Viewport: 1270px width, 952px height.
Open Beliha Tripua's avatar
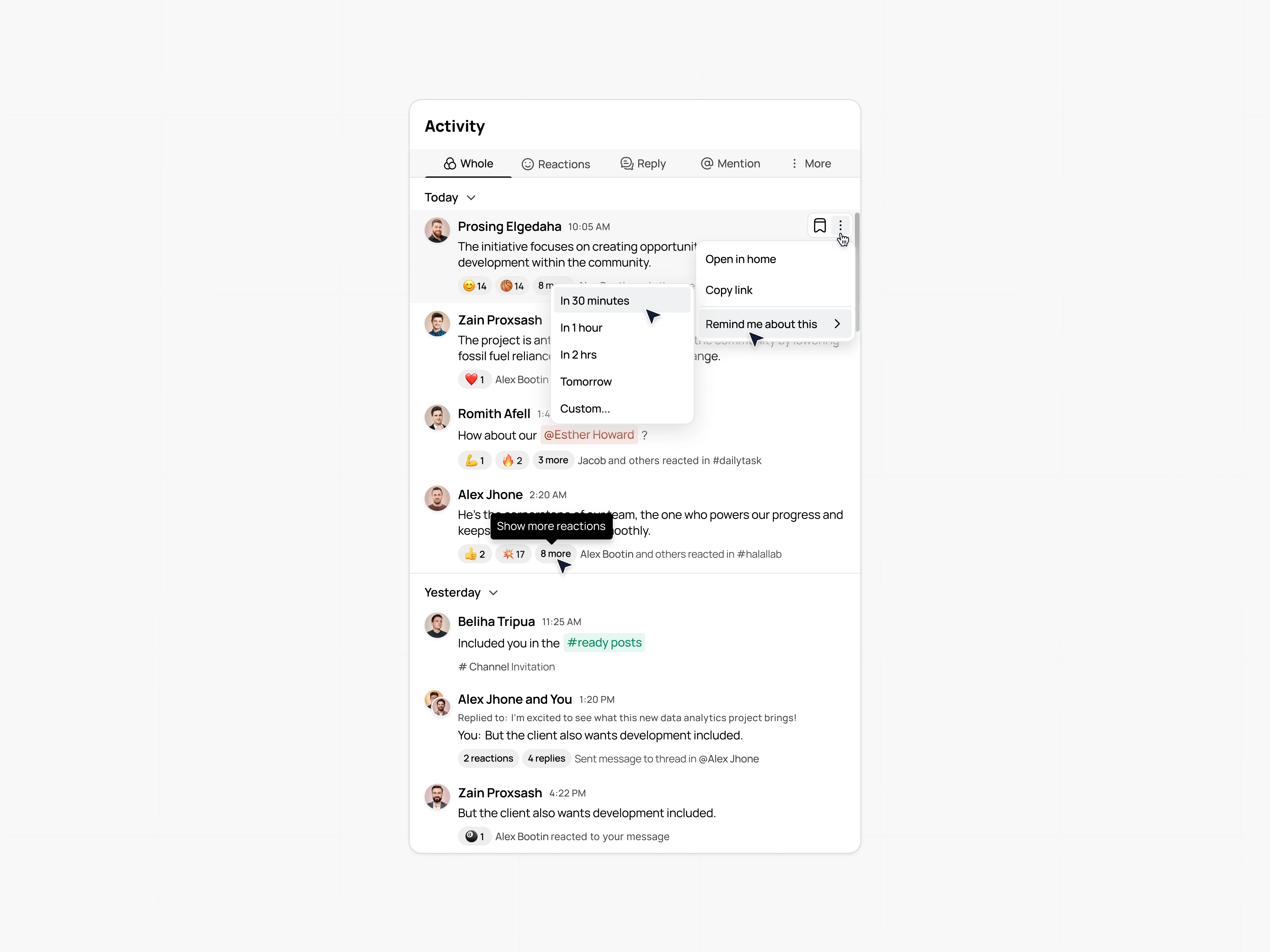click(x=437, y=625)
